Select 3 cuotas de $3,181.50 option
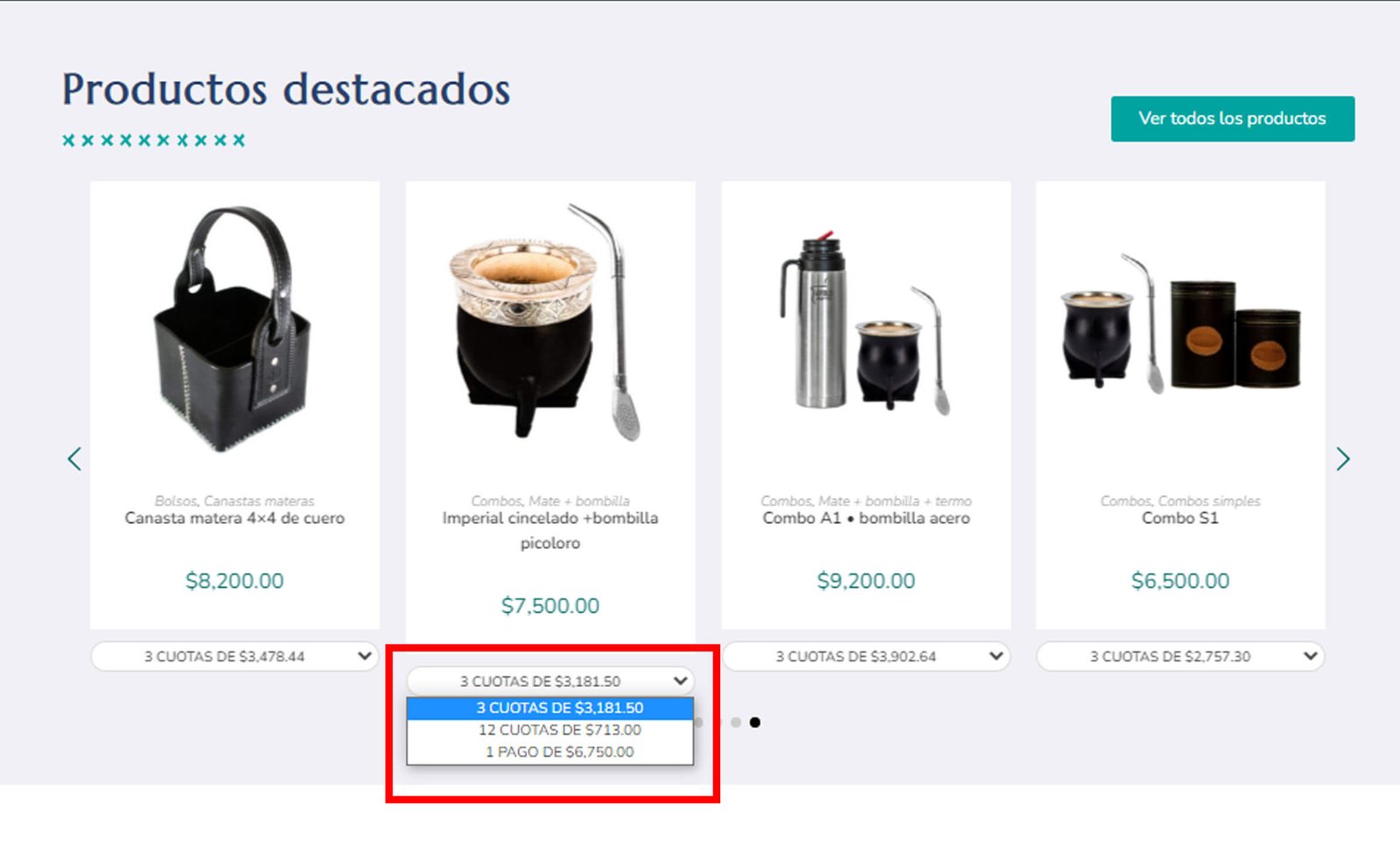This screenshot has height=859, width=1400. coord(550,708)
